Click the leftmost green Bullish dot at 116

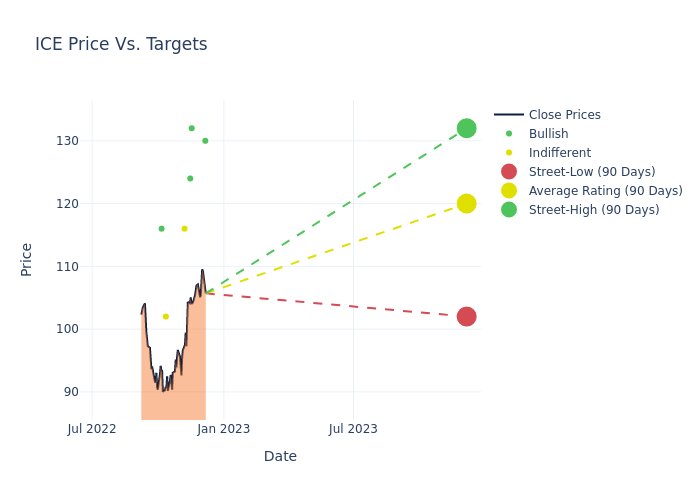pyautogui.click(x=161, y=229)
